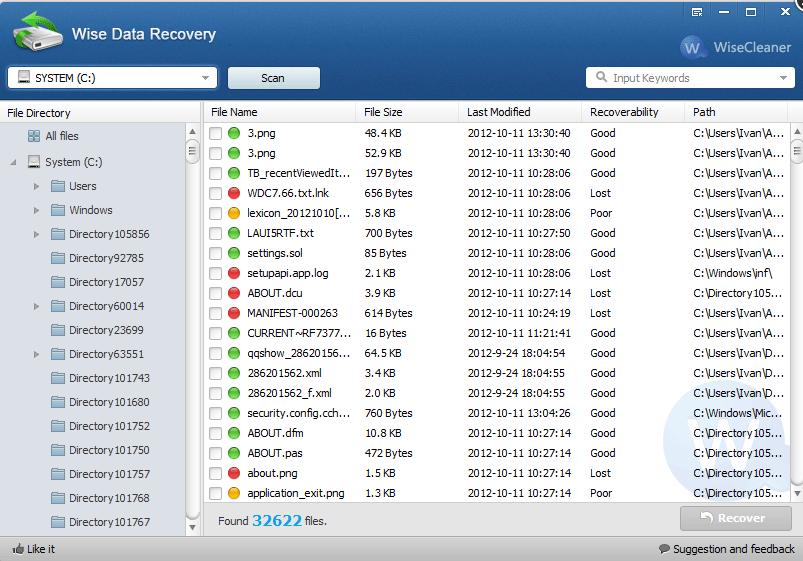Click the Wise Data Recovery logo icon

pos(37,31)
